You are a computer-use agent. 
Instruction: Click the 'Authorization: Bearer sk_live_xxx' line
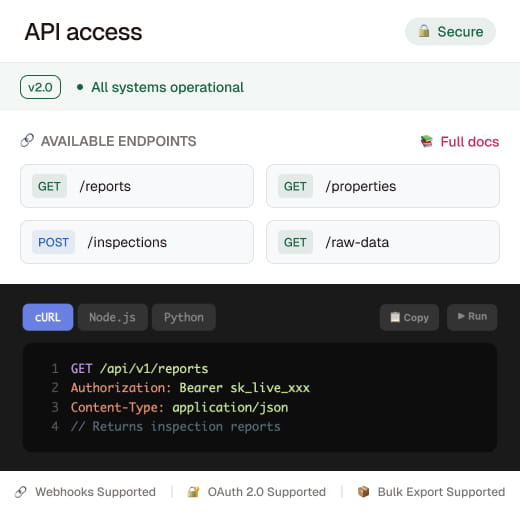190,388
